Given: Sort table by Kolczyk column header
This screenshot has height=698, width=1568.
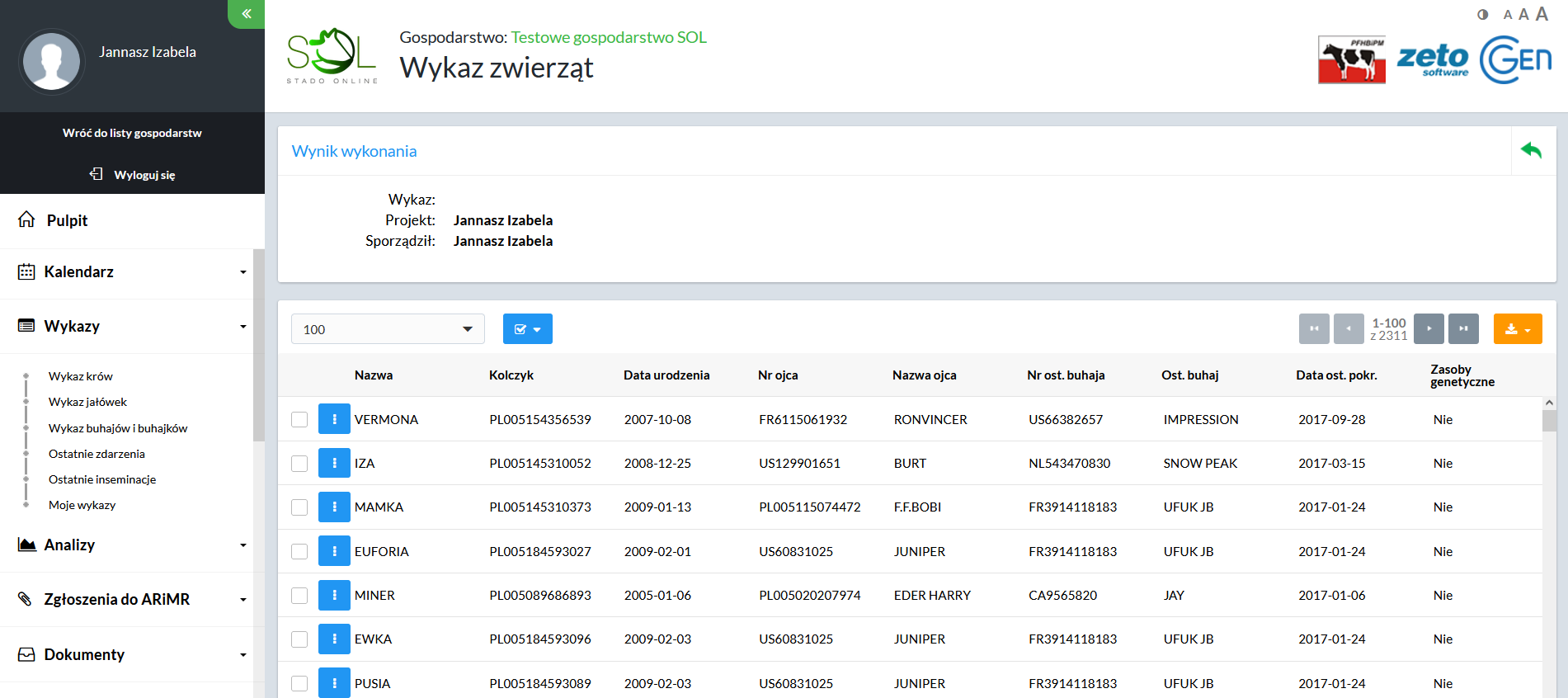Looking at the screenshot, I should point(511,375).
